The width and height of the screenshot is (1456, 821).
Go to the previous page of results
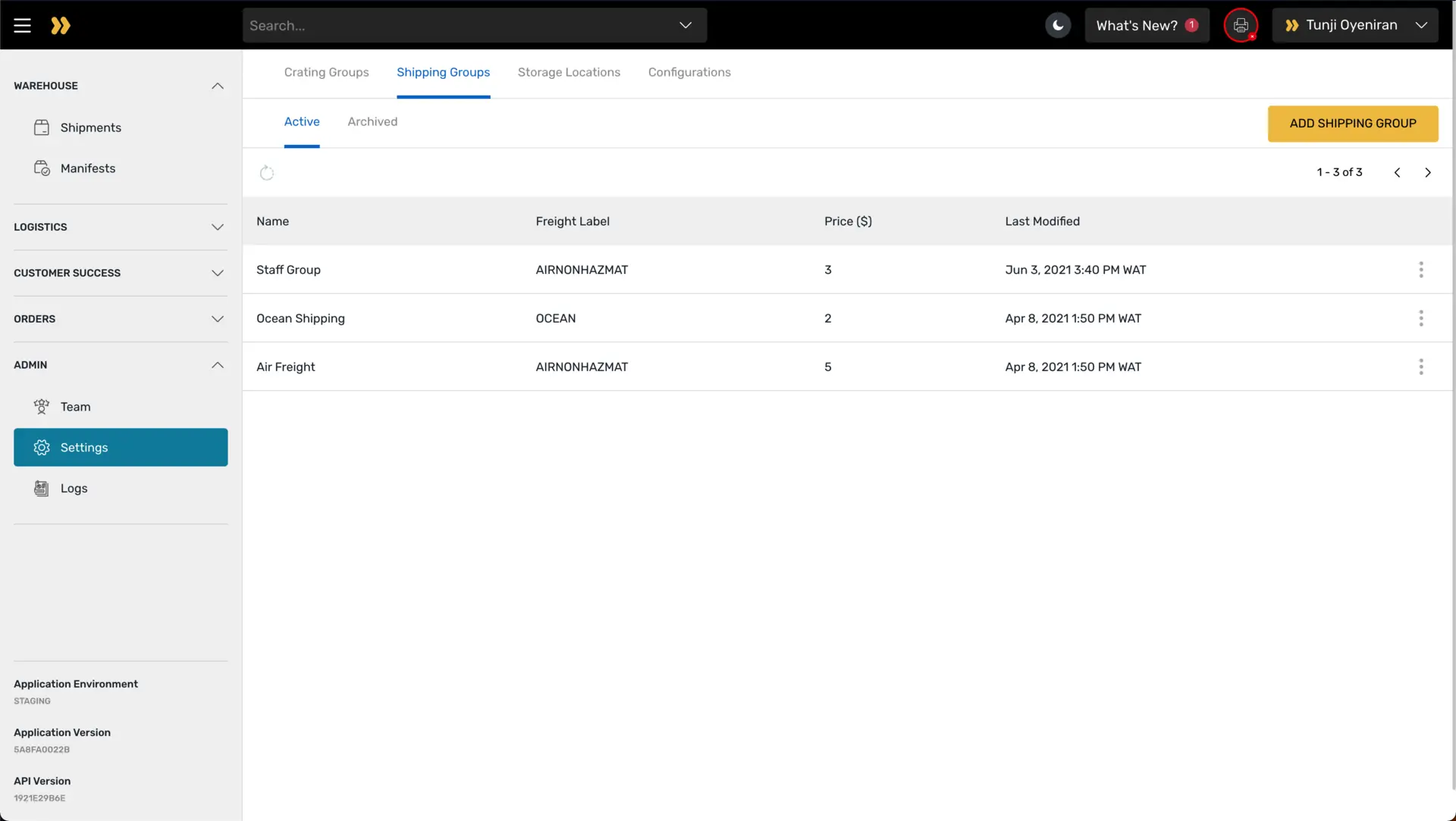(x=1397, y=173)
